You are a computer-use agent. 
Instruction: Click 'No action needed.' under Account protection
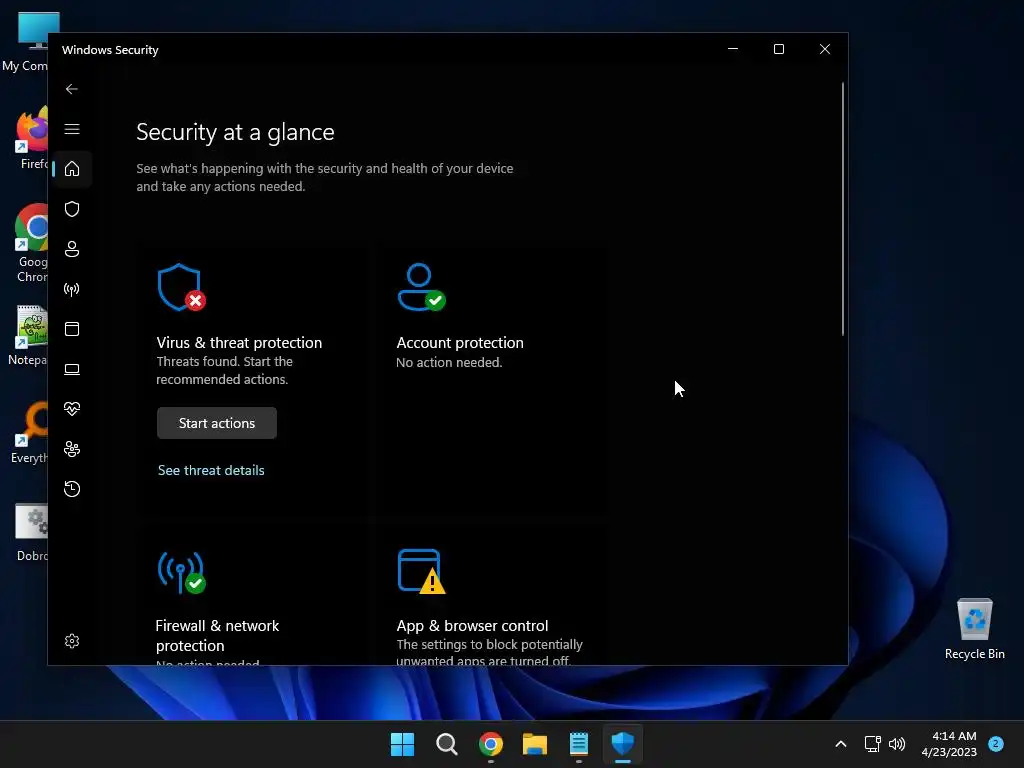point(449,362)
